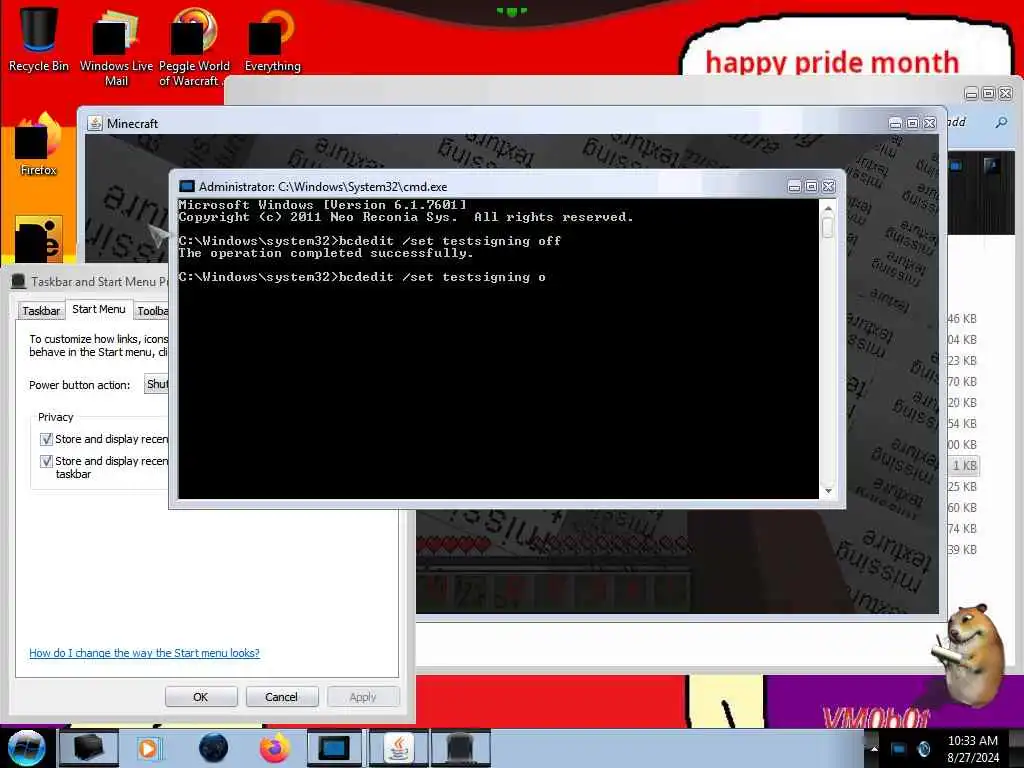Select the 39 KB file size row
The width and height of the screenshot is (1024, 768).
962,549
